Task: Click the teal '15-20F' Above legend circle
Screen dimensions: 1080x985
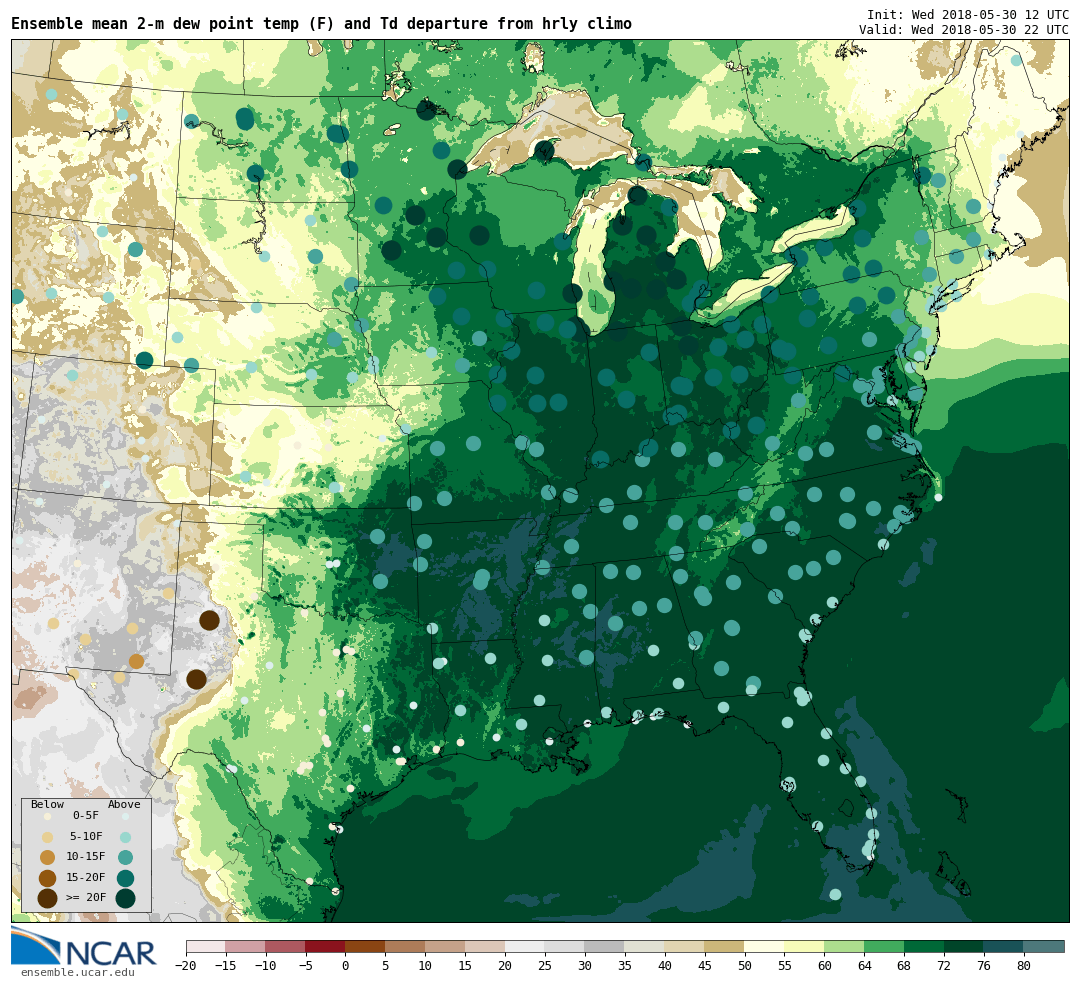Action: [125, 878]
